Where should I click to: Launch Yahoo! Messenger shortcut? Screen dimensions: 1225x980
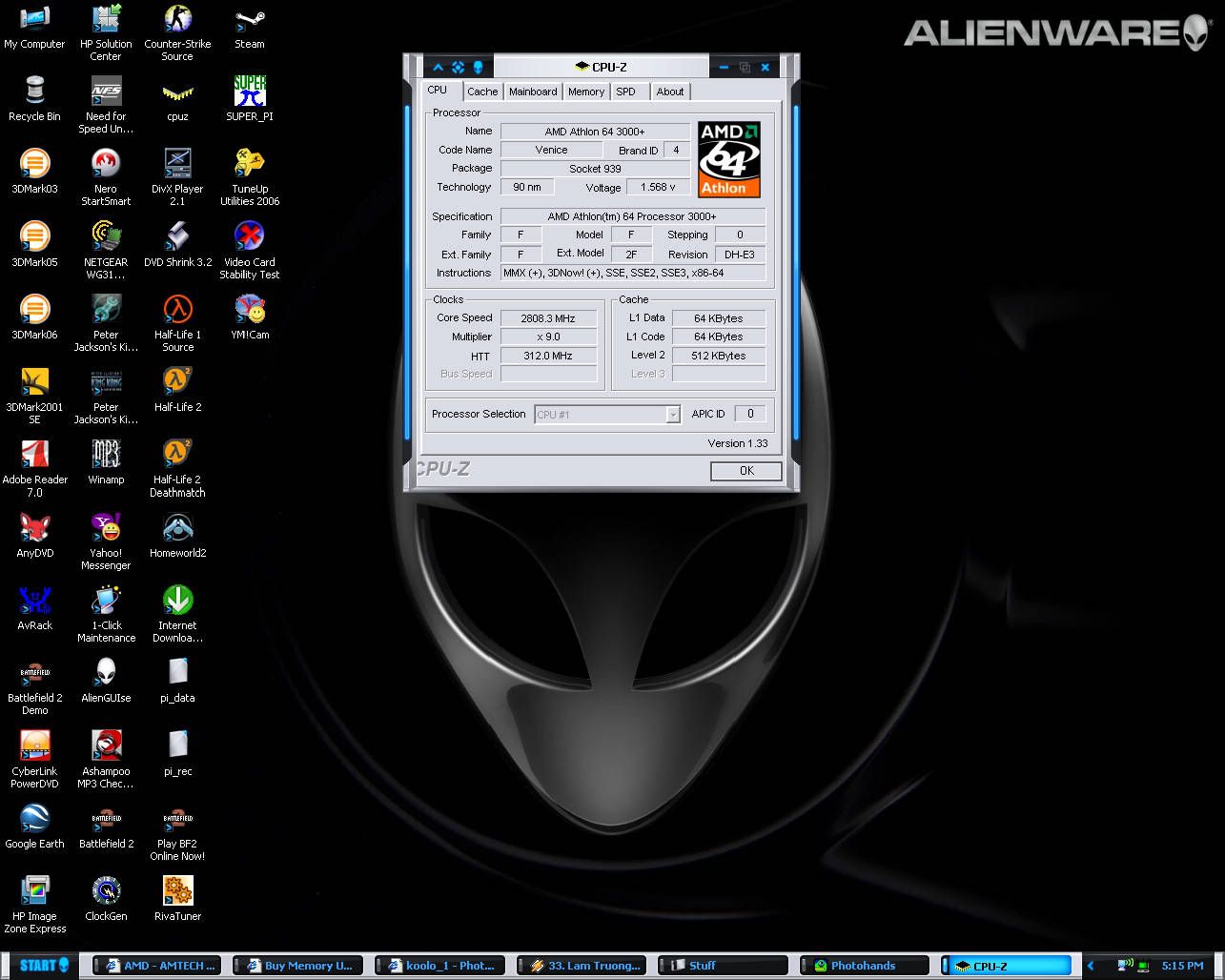[x=106, y=541]
